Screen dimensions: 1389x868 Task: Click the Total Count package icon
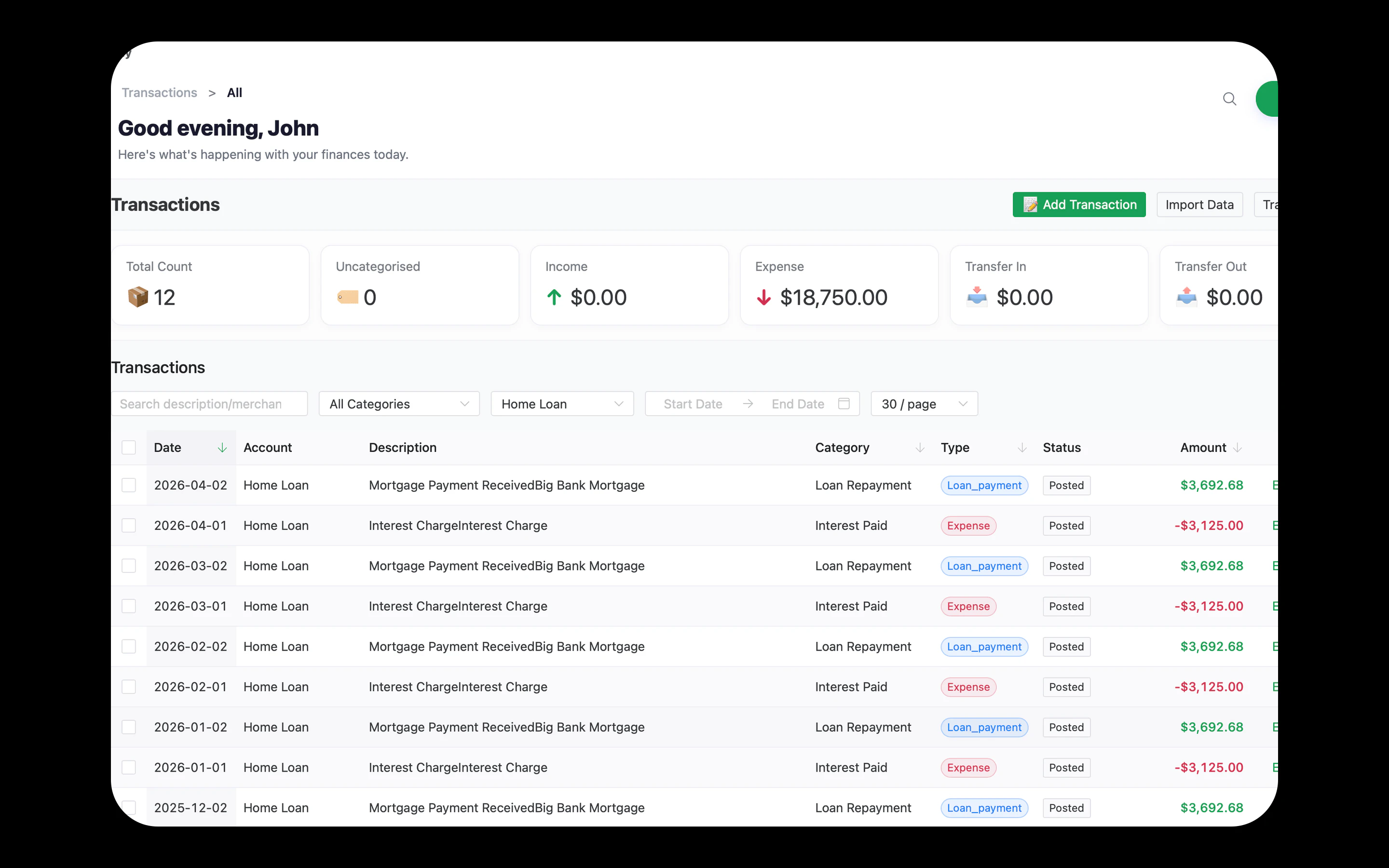(x=138, y=297)
